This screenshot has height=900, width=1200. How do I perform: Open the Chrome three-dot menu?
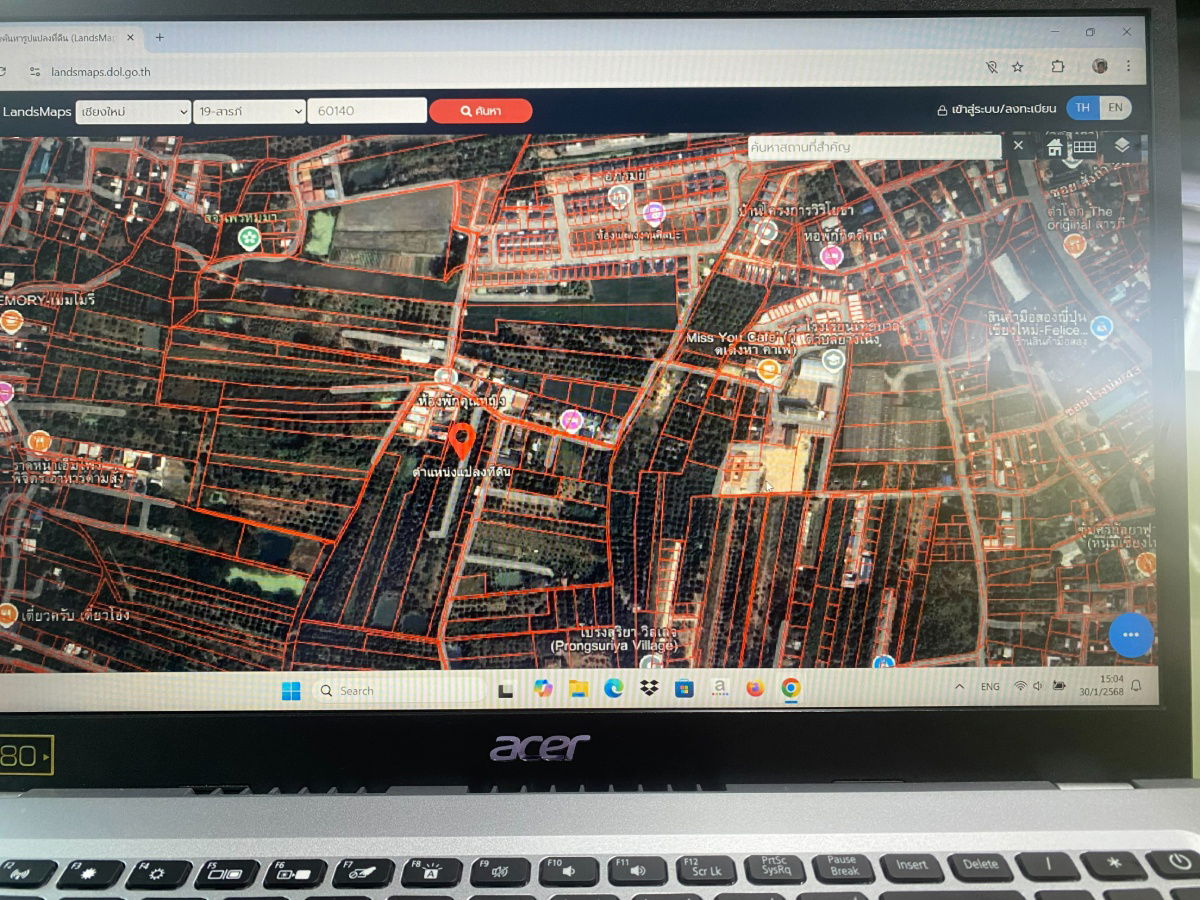click(1129, 66)
